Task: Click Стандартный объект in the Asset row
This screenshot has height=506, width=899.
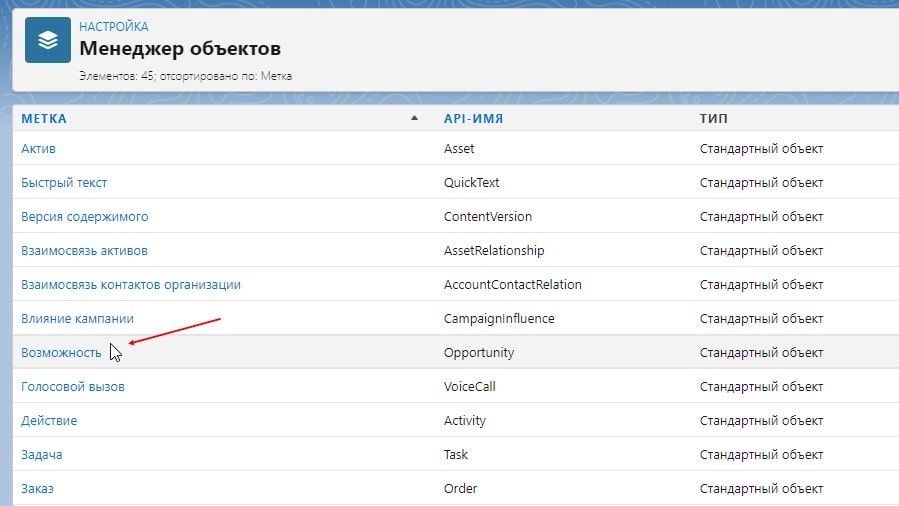Action: click(761, 148)
